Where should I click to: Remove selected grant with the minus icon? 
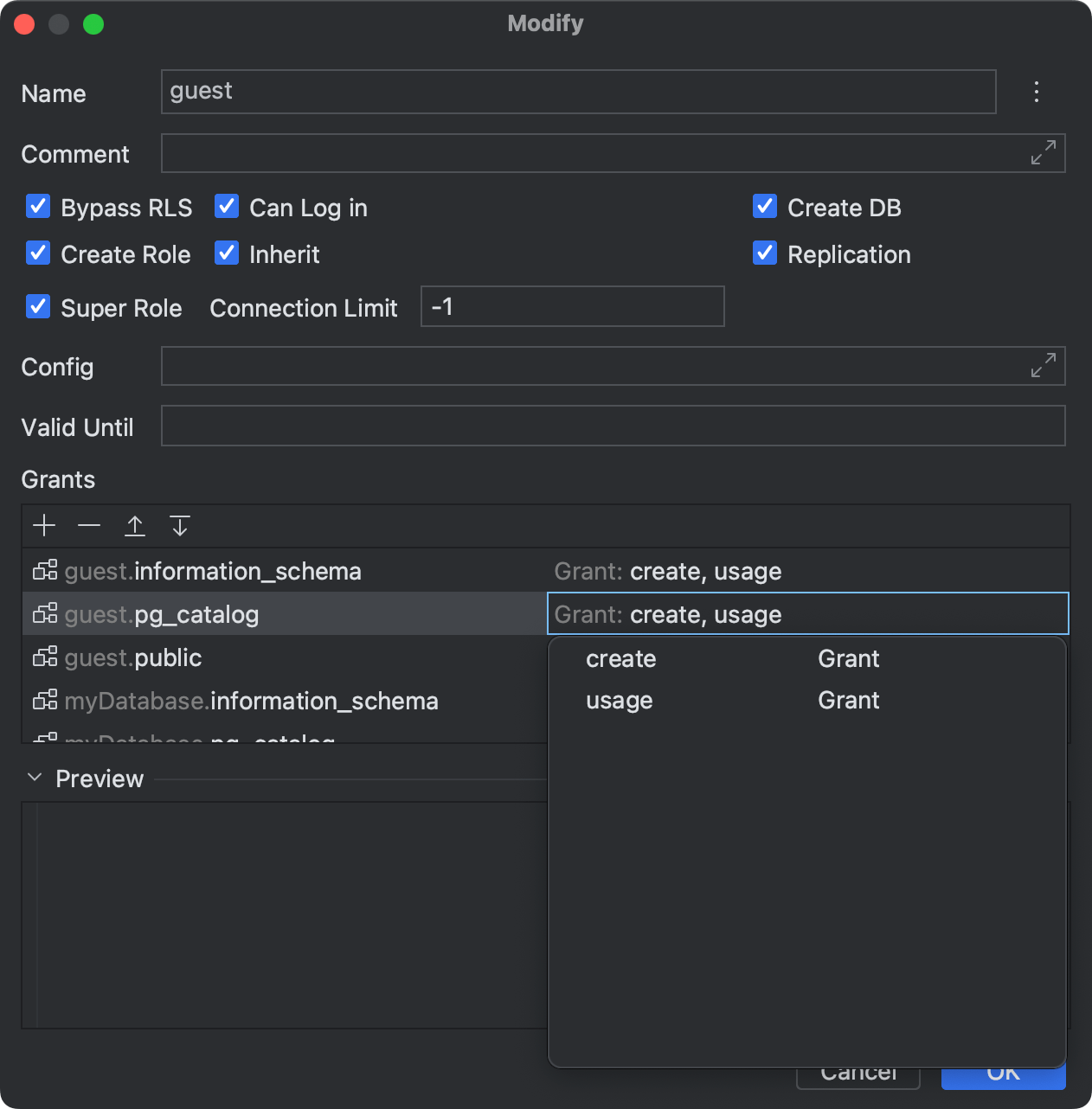pos(88,525)
